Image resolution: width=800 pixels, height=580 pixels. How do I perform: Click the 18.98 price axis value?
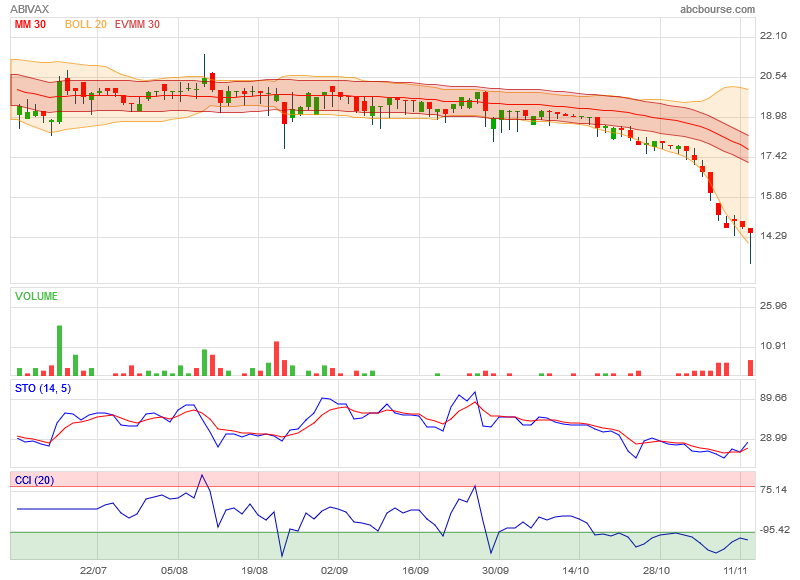click(773, 116)
